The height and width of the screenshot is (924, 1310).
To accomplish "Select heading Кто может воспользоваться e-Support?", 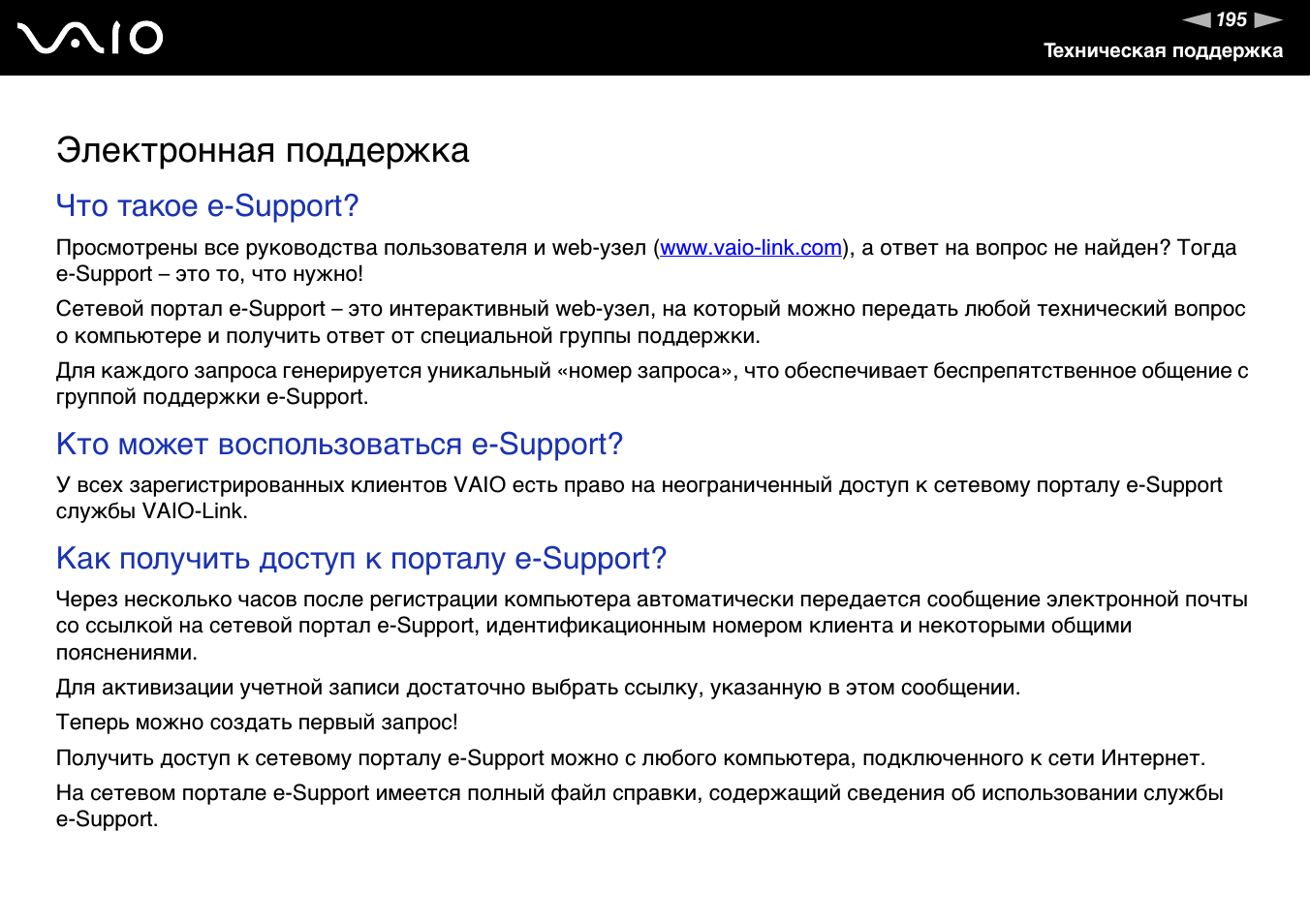I will click(339, 445).
